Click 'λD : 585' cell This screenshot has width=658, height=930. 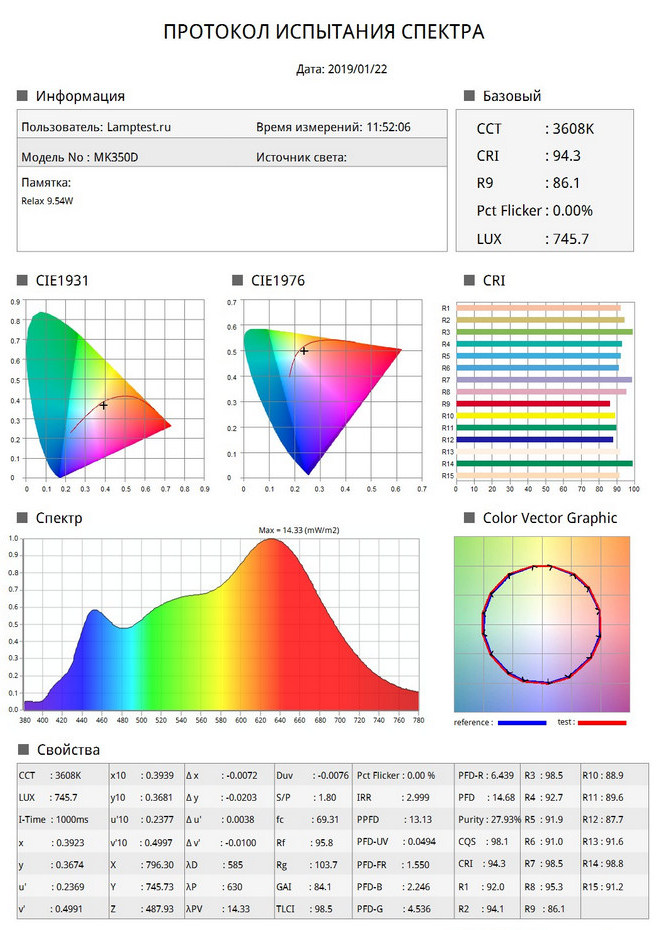coord(215,865)
